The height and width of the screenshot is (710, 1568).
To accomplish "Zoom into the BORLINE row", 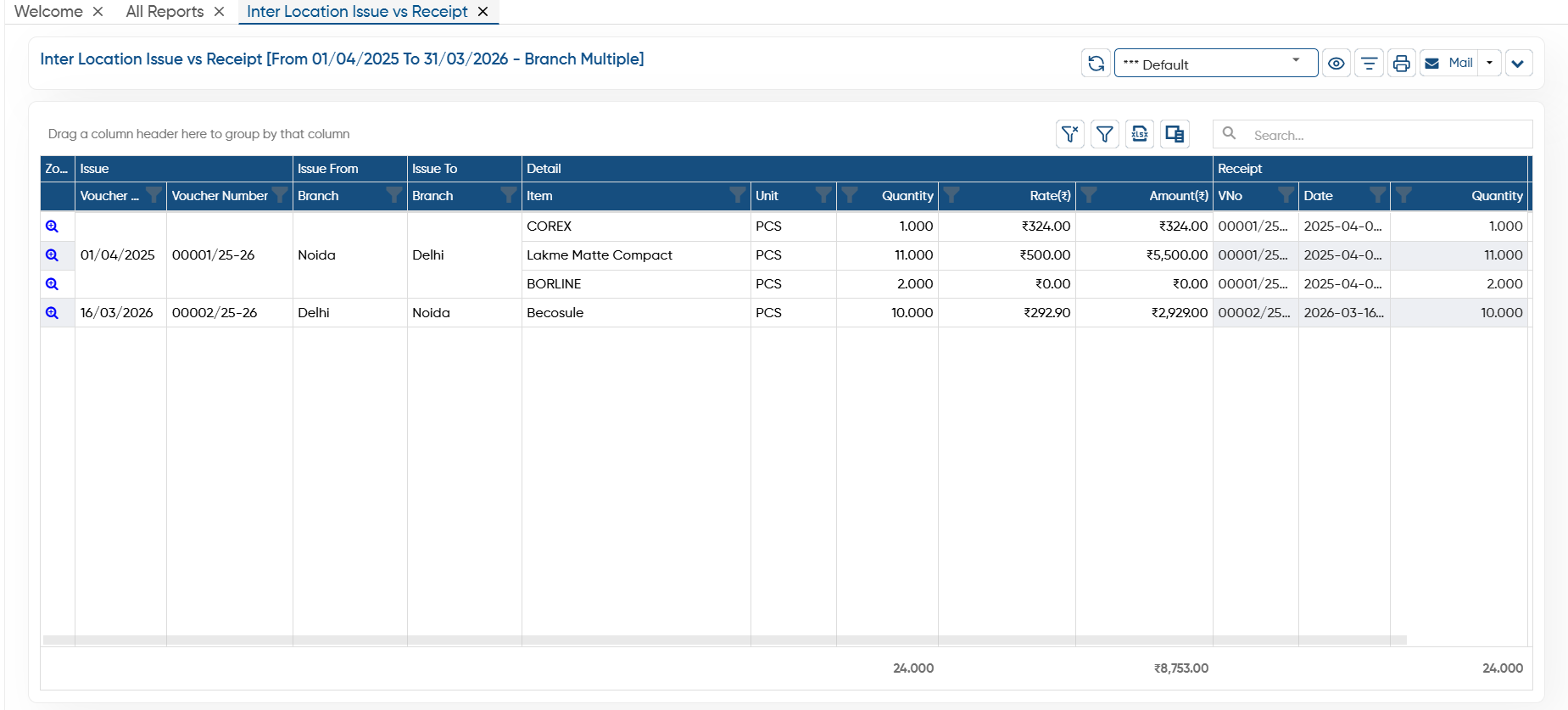I will click(x=52, y=284).
